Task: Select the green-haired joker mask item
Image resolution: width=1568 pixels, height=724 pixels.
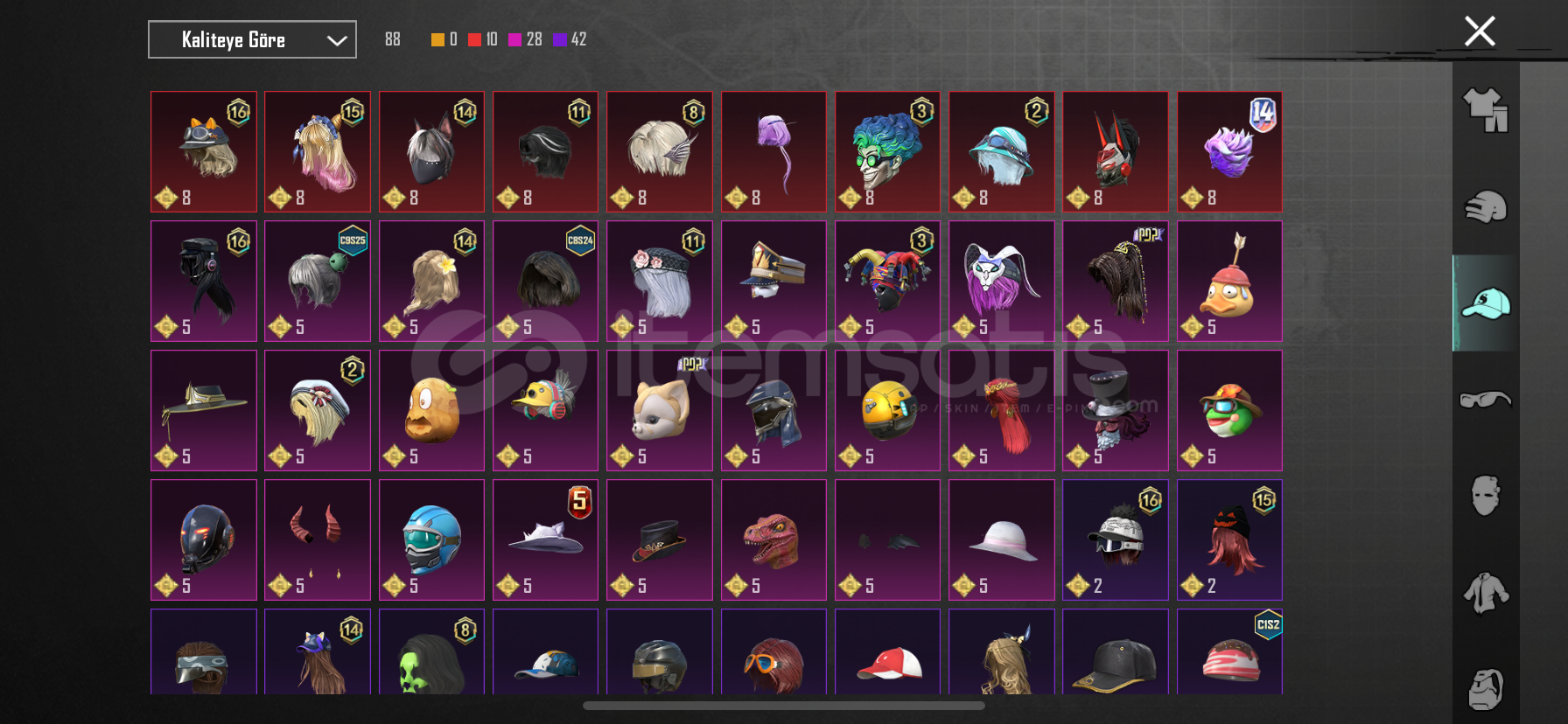Action: [x=887, y=151]
